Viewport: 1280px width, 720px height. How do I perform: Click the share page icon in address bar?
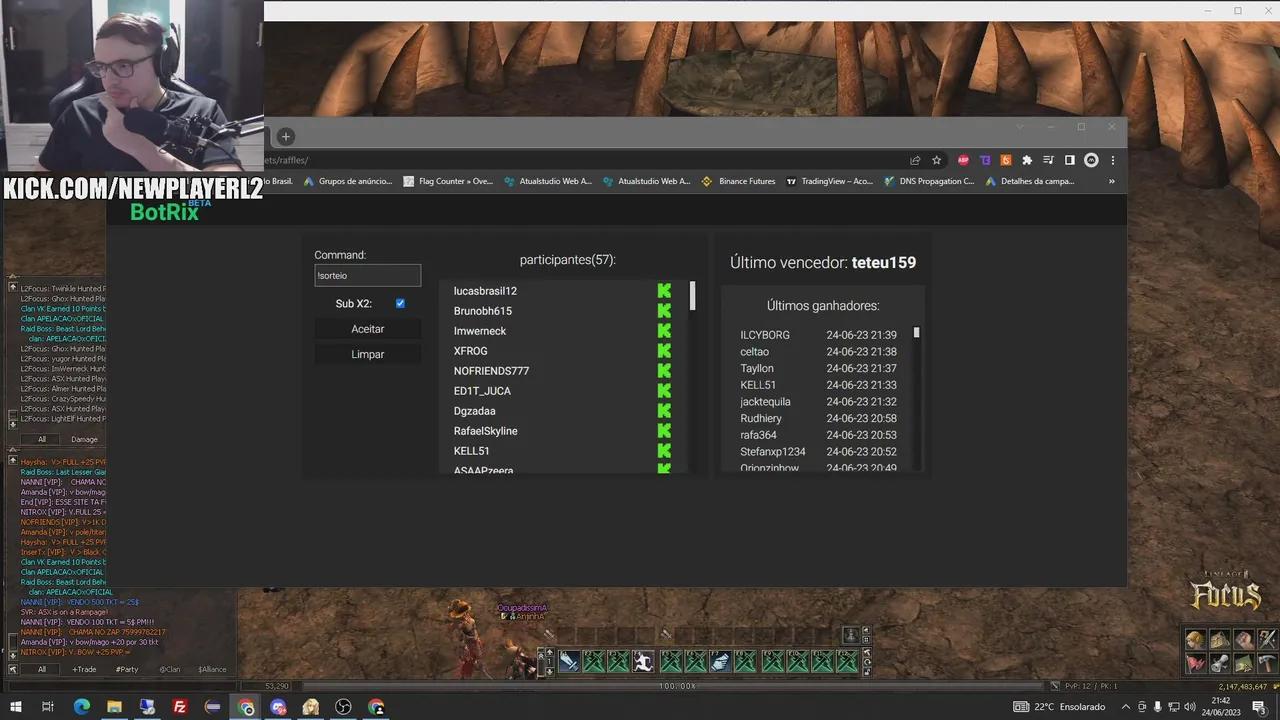point(915,160)
